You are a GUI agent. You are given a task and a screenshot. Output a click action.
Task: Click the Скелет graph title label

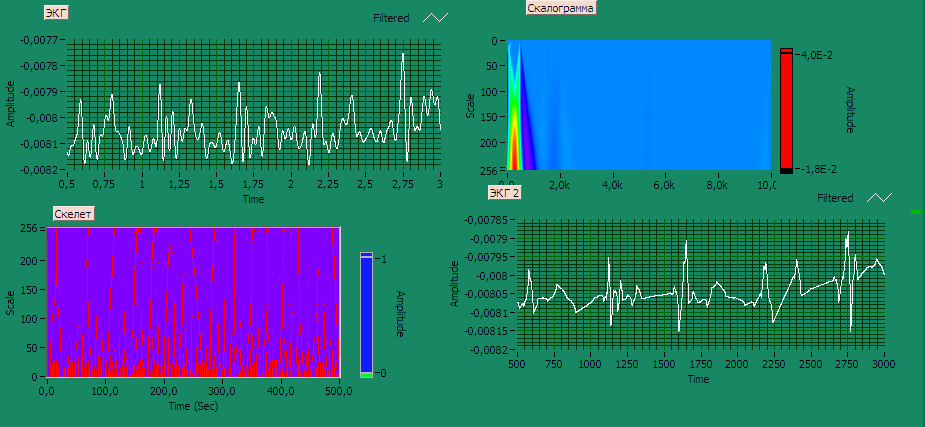click(x=75, y=215)
